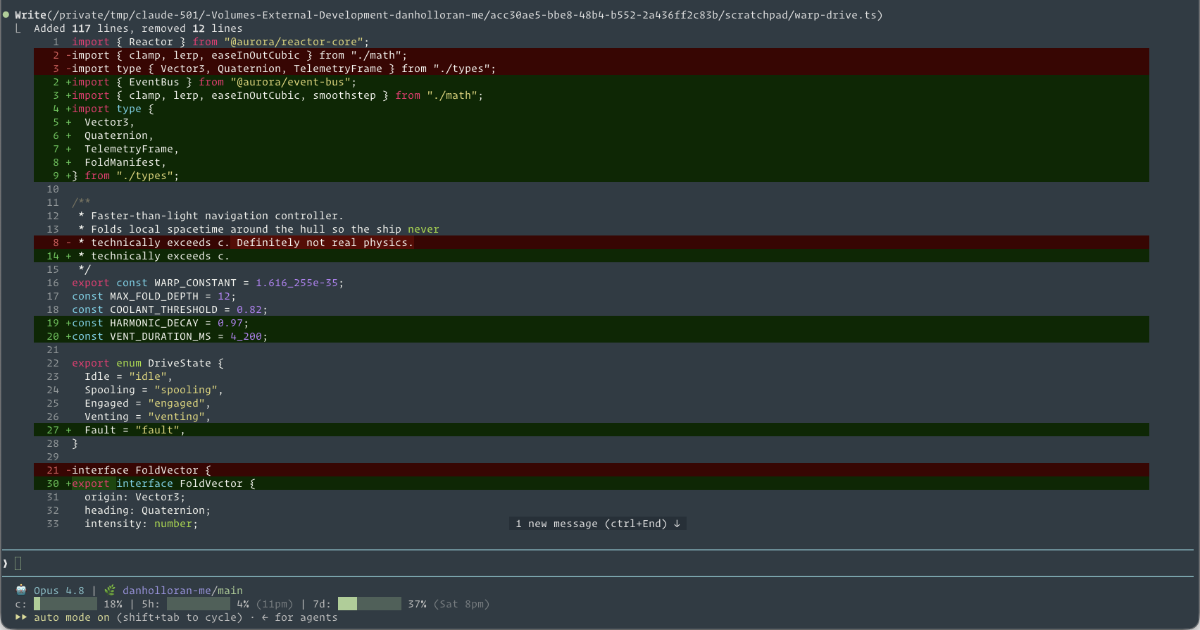Click the green bullet before Write
Viewport: 1200px width, 630px height.
point(5,15)
